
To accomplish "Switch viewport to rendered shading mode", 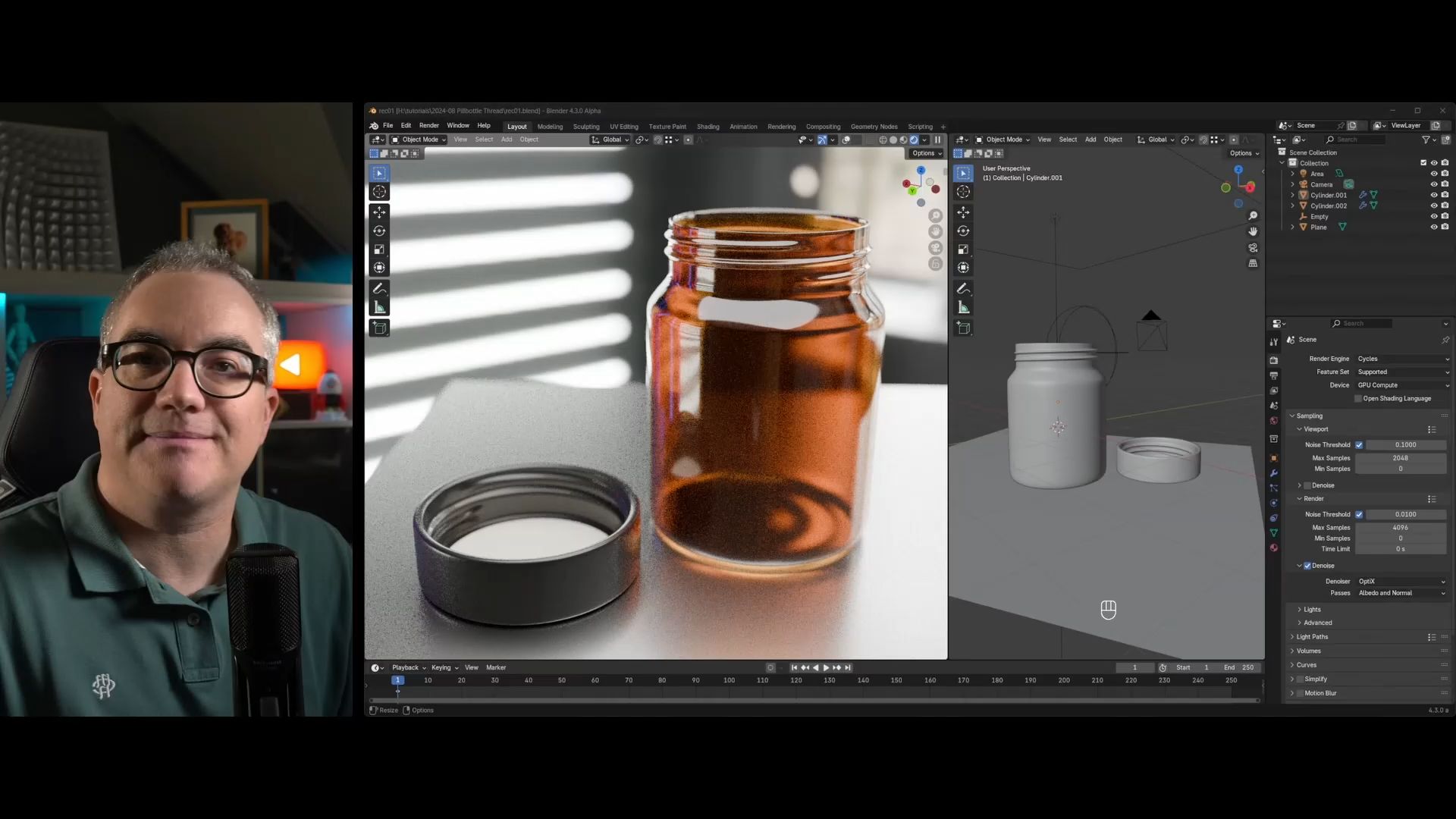I will (915, 140).
